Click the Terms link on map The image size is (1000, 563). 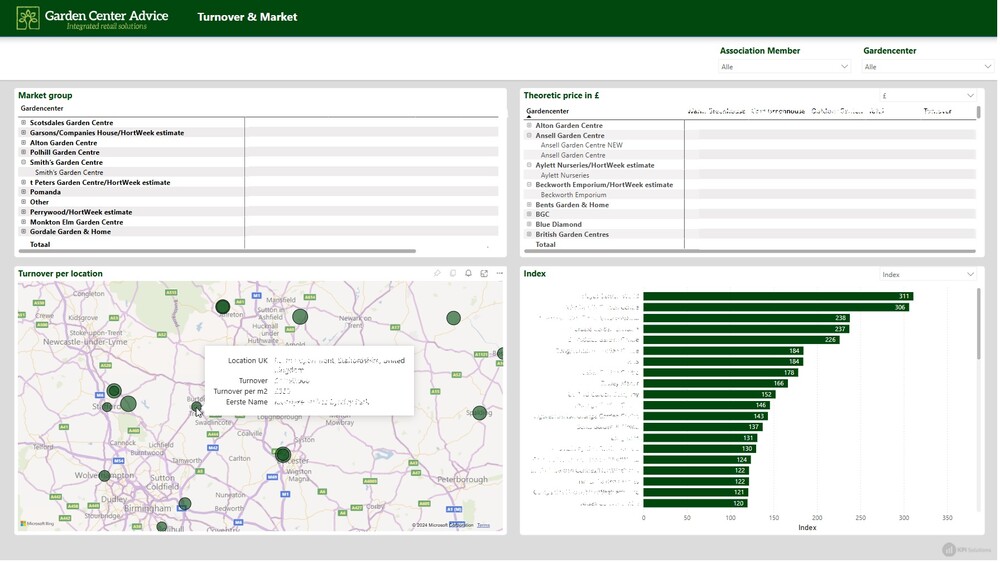(x=483, y=525)
